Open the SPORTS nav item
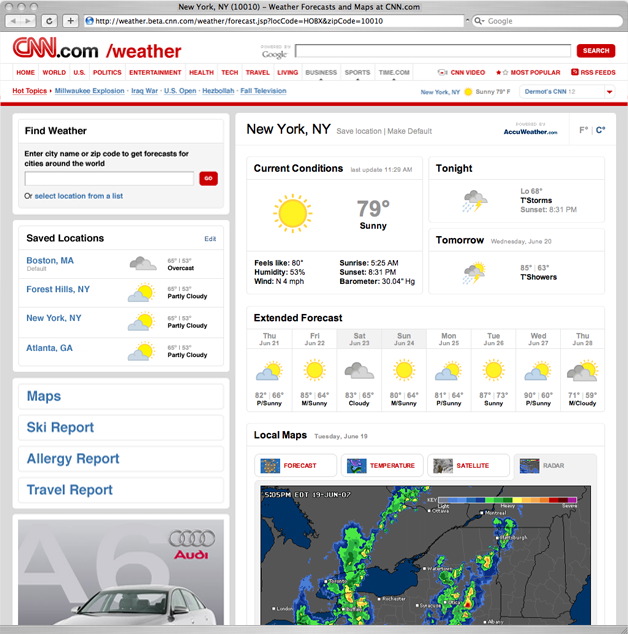 [x=357, y=72]
